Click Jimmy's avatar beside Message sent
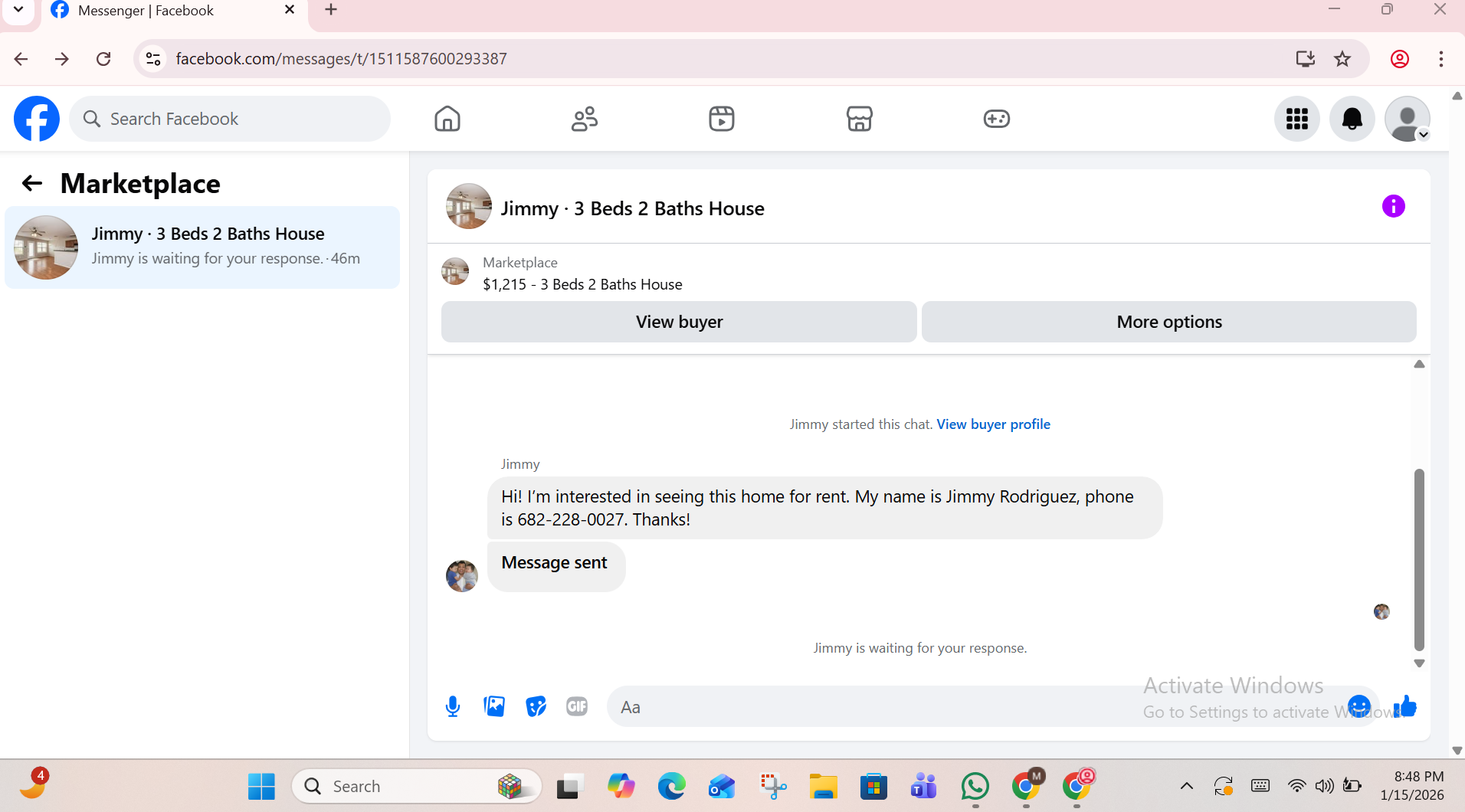The image size is (1465, 812). pyautogui.click(x=462, y=576)
